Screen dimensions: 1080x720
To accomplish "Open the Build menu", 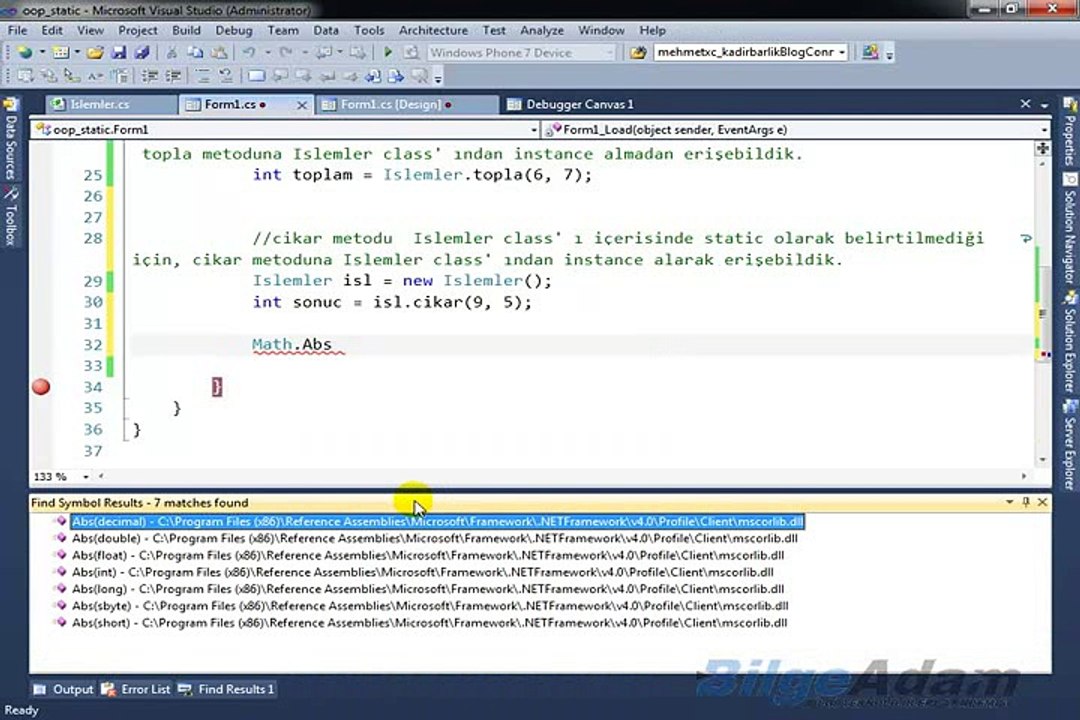I will (x=186, y=30).
